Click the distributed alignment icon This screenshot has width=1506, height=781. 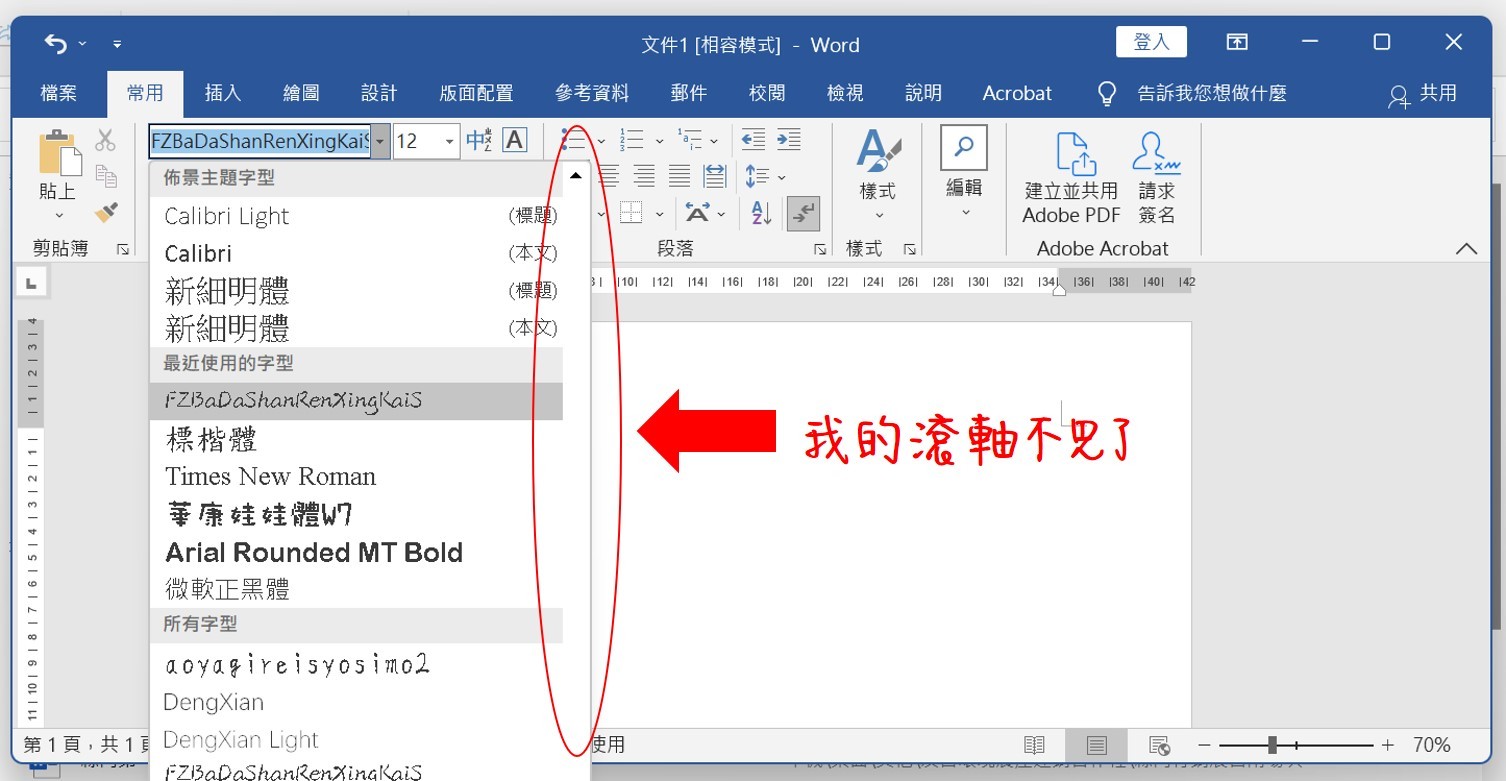coord(715,177)
